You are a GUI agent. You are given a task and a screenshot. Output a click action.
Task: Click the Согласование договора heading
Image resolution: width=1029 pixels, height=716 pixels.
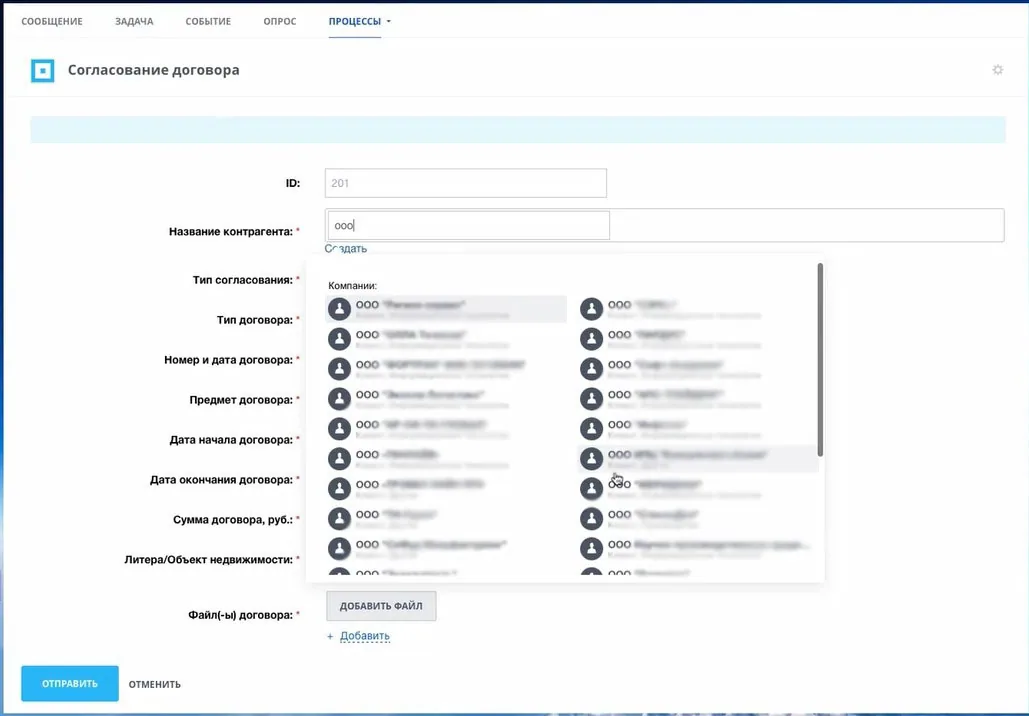tap(154, 70)
